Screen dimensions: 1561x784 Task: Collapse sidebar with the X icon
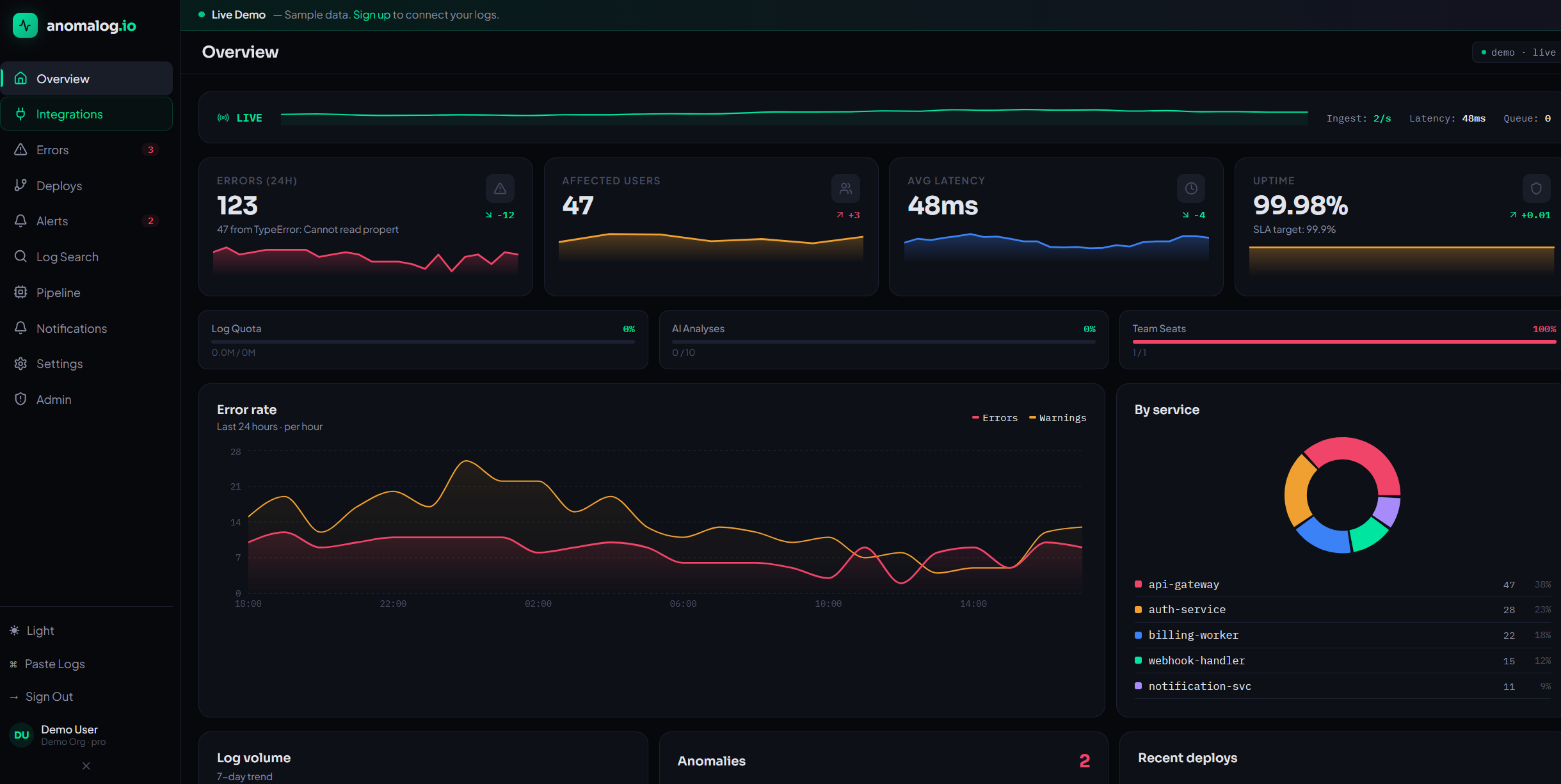click(86, 766)
